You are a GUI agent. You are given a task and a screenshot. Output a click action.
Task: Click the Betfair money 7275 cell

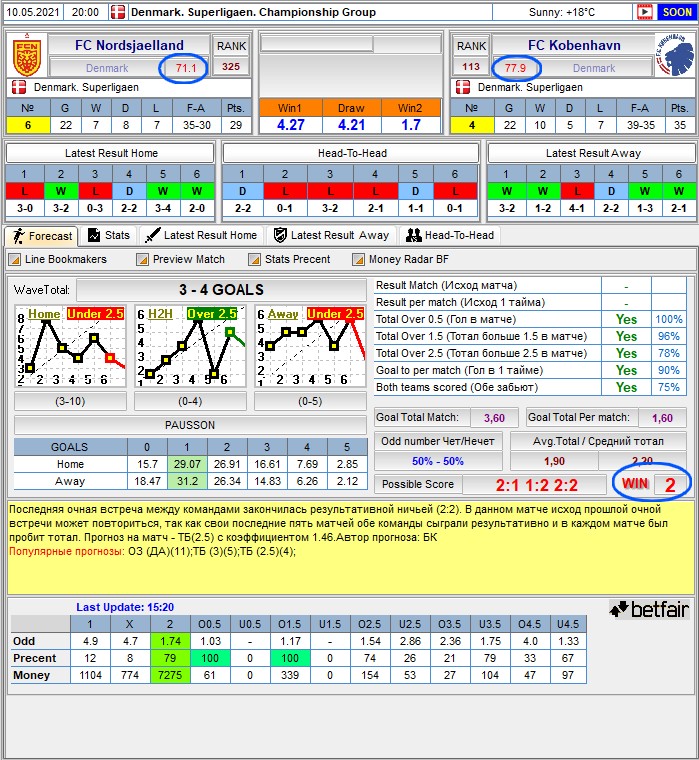click(x=170, y=675)
